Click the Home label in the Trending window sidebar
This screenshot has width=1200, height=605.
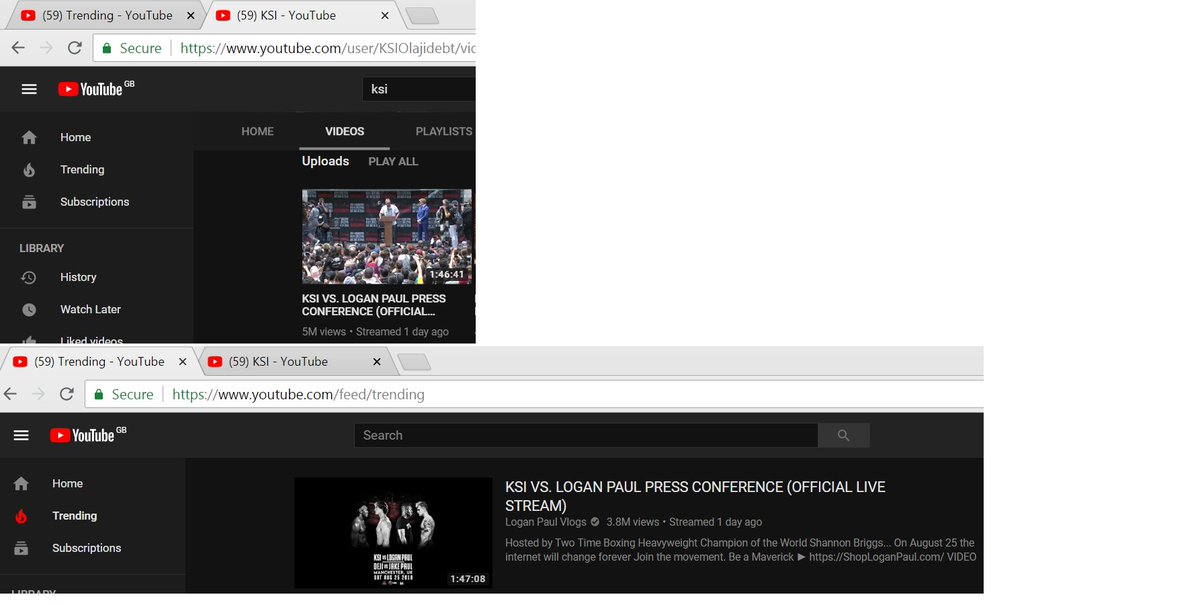tap(68, 483)
